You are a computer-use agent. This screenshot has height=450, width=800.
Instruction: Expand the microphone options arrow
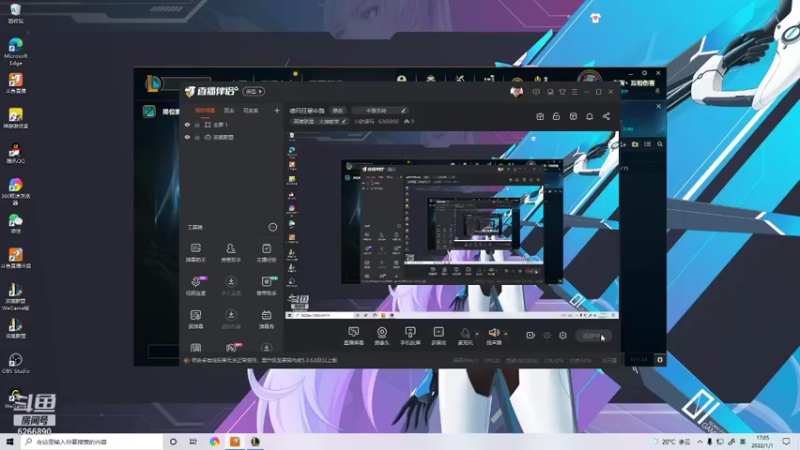(x=477, y=334)
